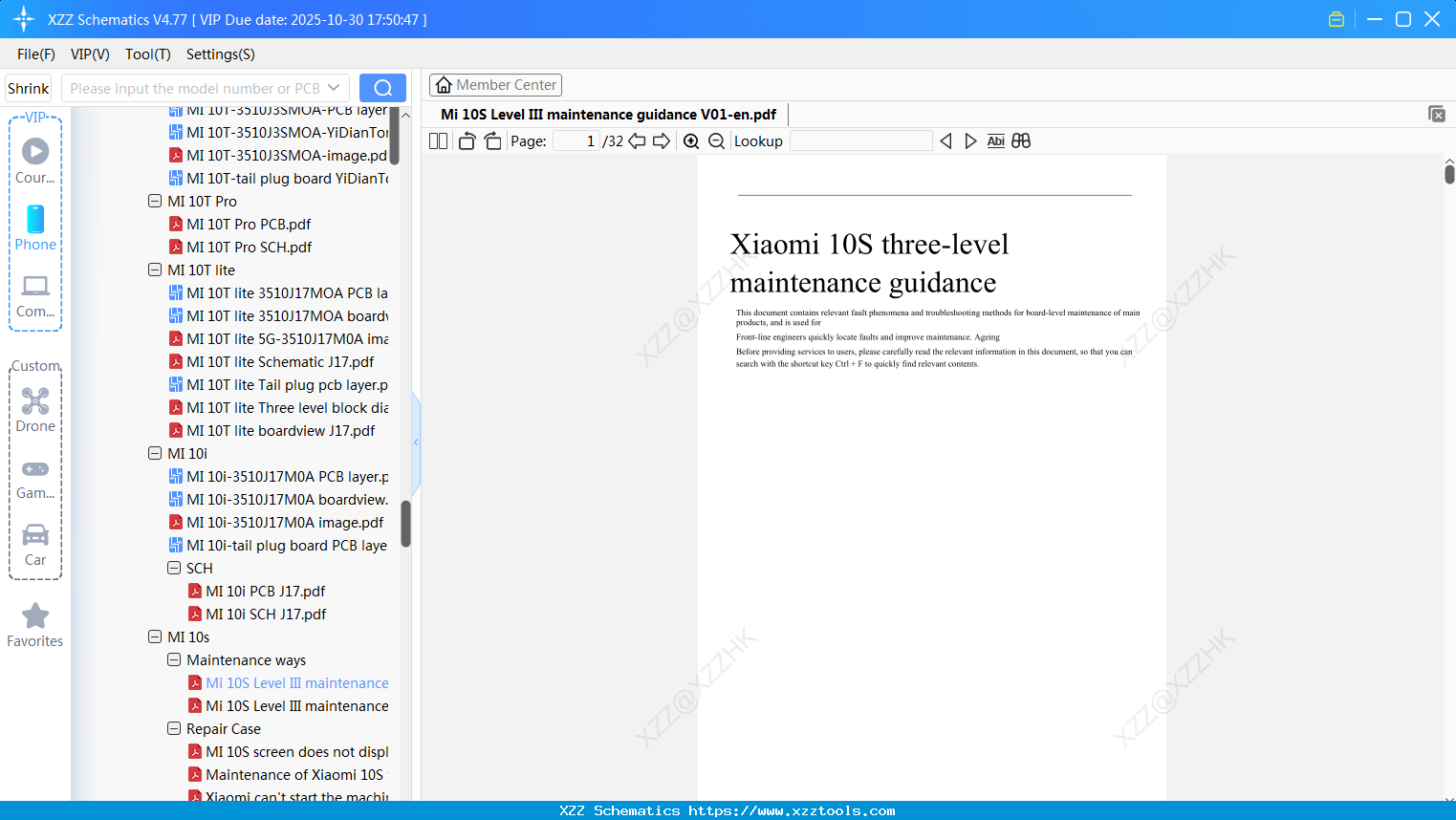Open the VIP menu

pyautogui.click(x=89, y=54)
